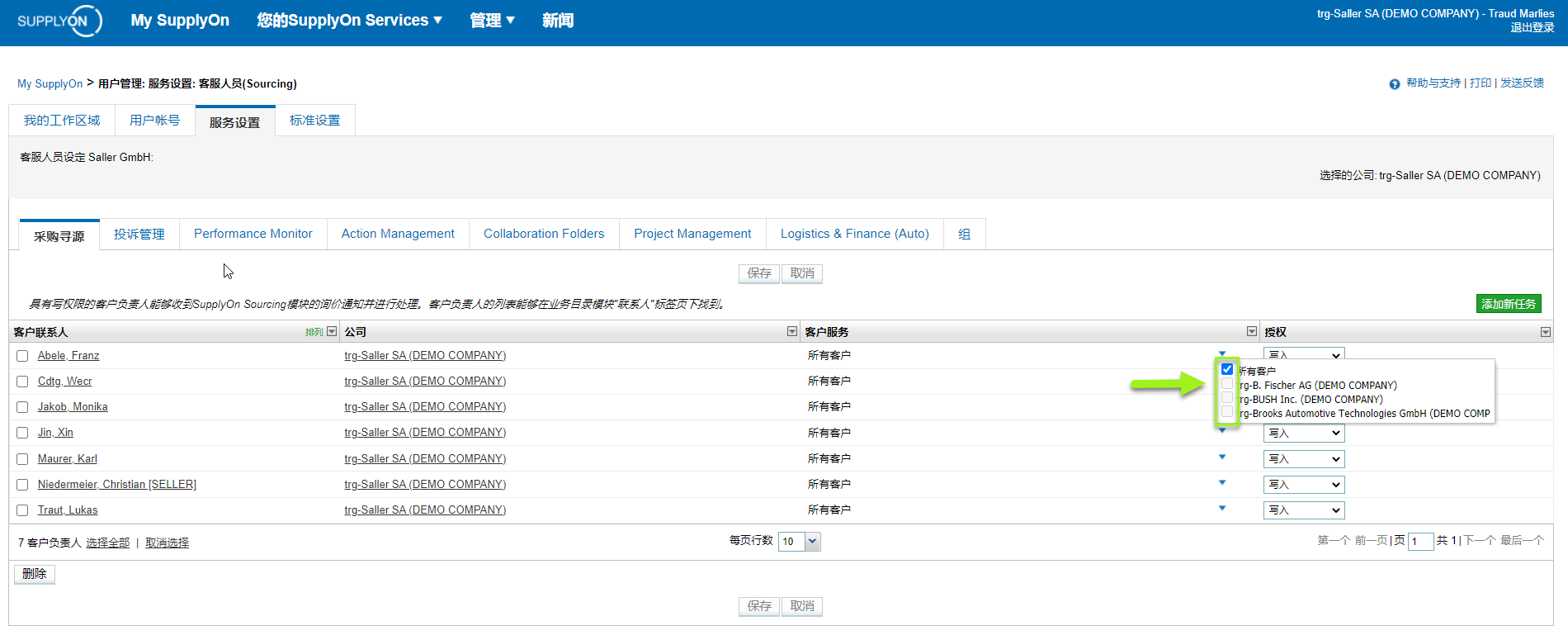
Task: Tick the checkbox for Niedermeier, Christian
Action: pyautogui.click(x=22, y=485)
